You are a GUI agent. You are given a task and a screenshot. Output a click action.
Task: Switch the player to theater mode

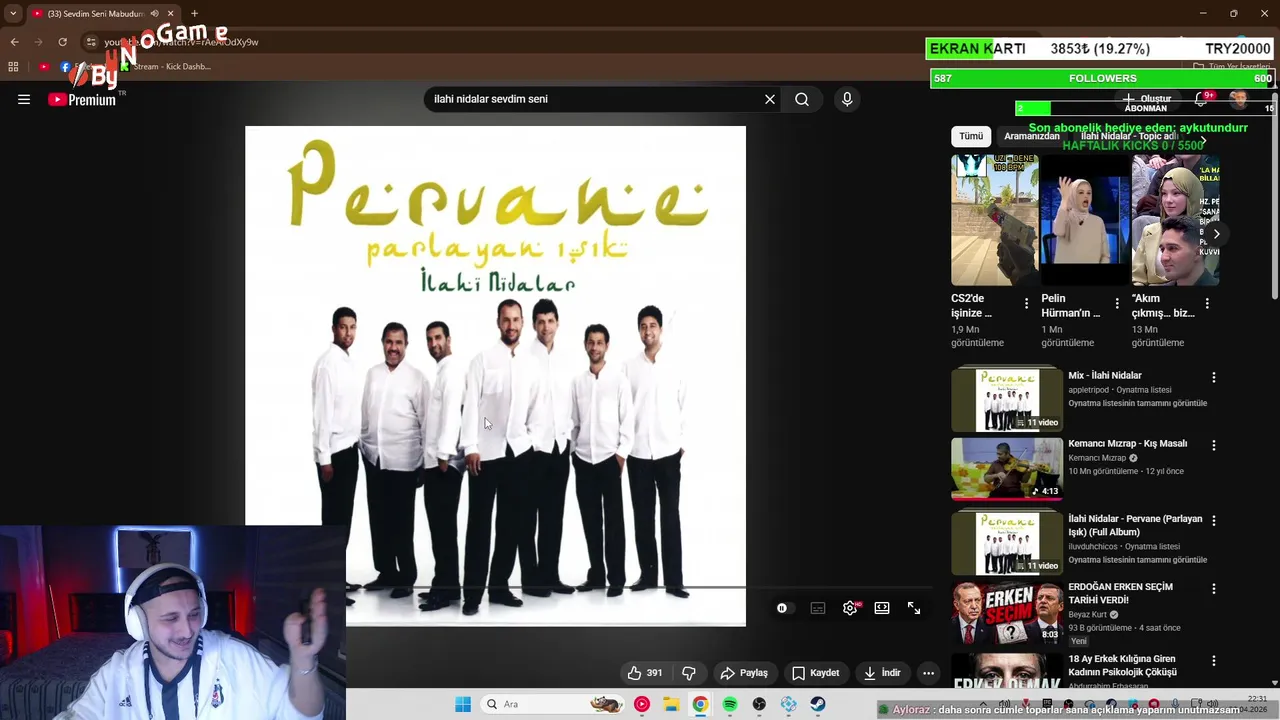882,608
